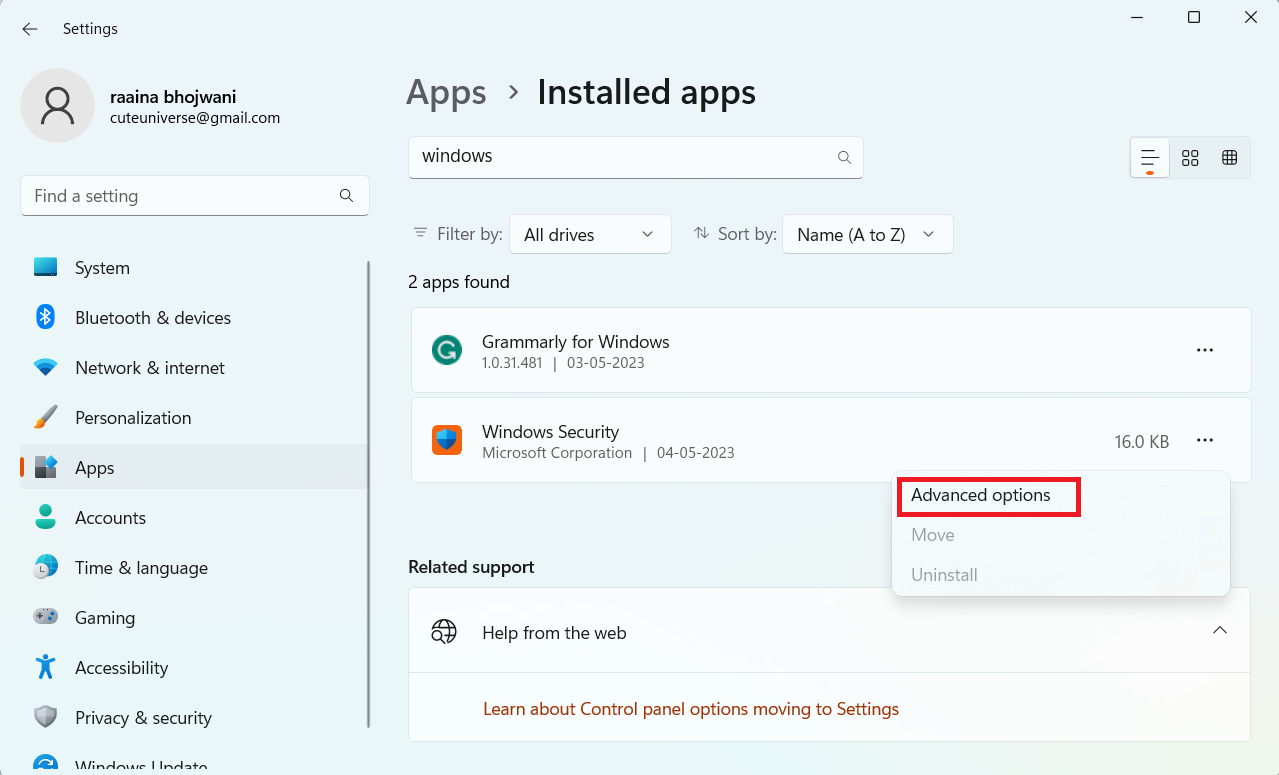Viewport: 1279px width, 775px height.
Task: Click the Apps breadcrumb heading
Action: 446,93
